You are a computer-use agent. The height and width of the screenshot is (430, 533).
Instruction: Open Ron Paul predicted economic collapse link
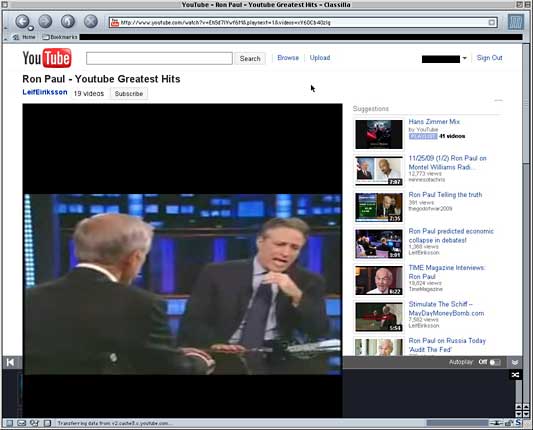click(x=451, y=236)
